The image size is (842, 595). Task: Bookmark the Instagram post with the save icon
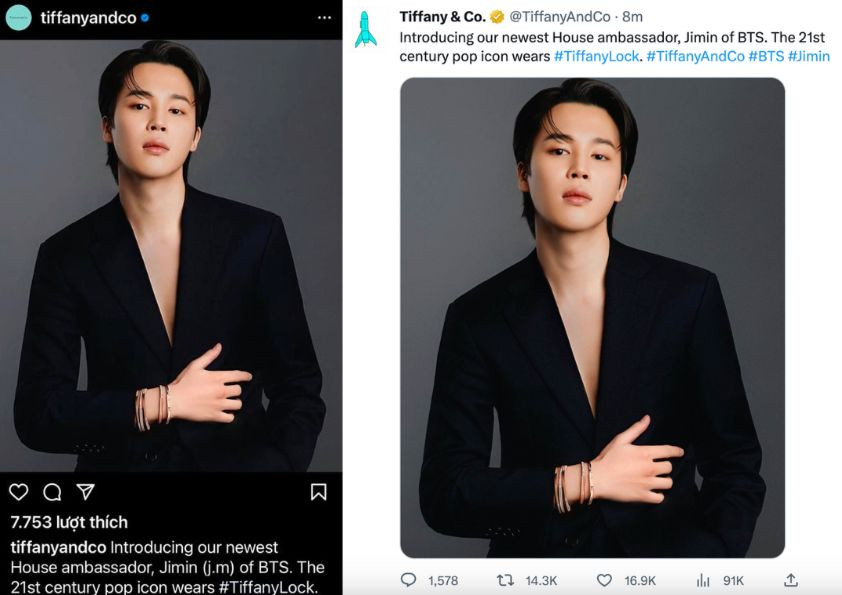click(x=321, y=491)
